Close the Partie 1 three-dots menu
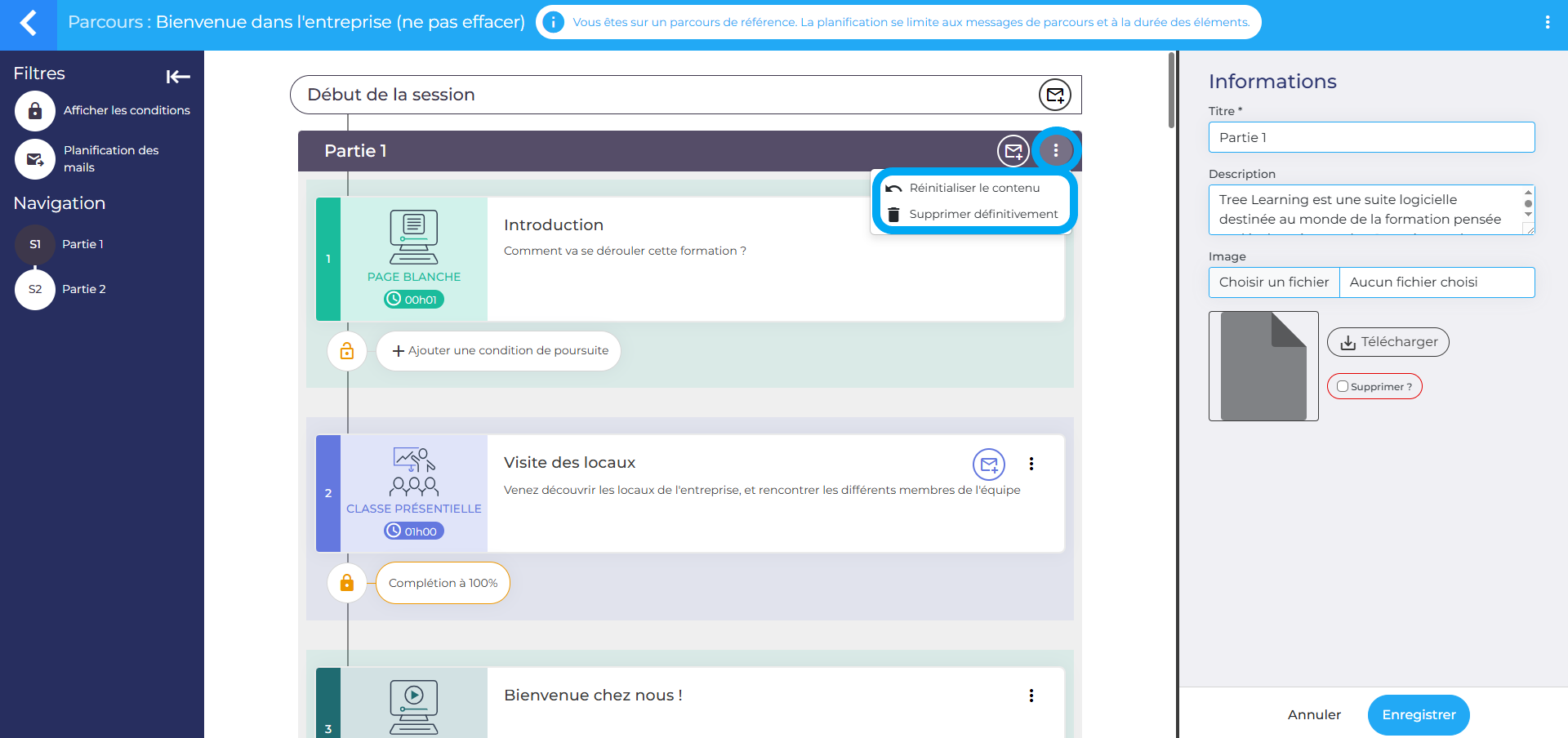 pos(1055,151)
